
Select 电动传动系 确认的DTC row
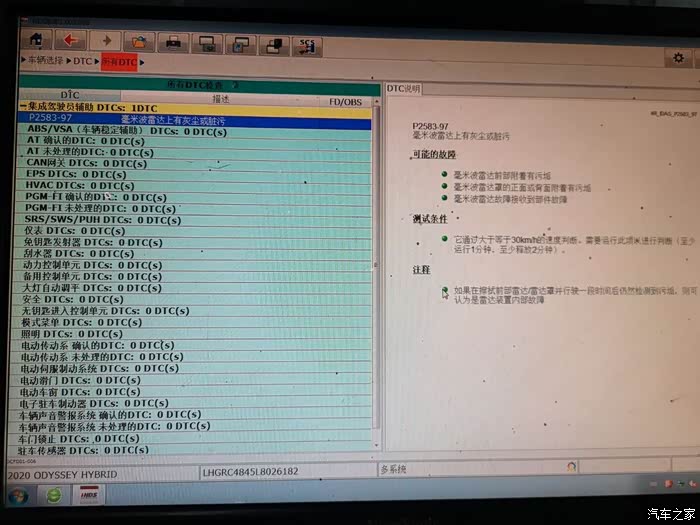(190, 346)
